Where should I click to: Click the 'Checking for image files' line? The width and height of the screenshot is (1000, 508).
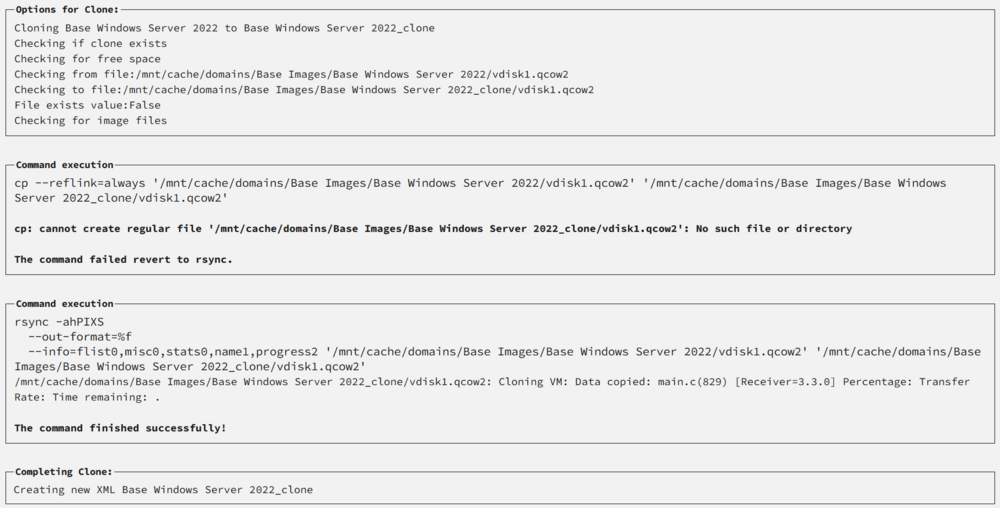(x=91, y=120)
